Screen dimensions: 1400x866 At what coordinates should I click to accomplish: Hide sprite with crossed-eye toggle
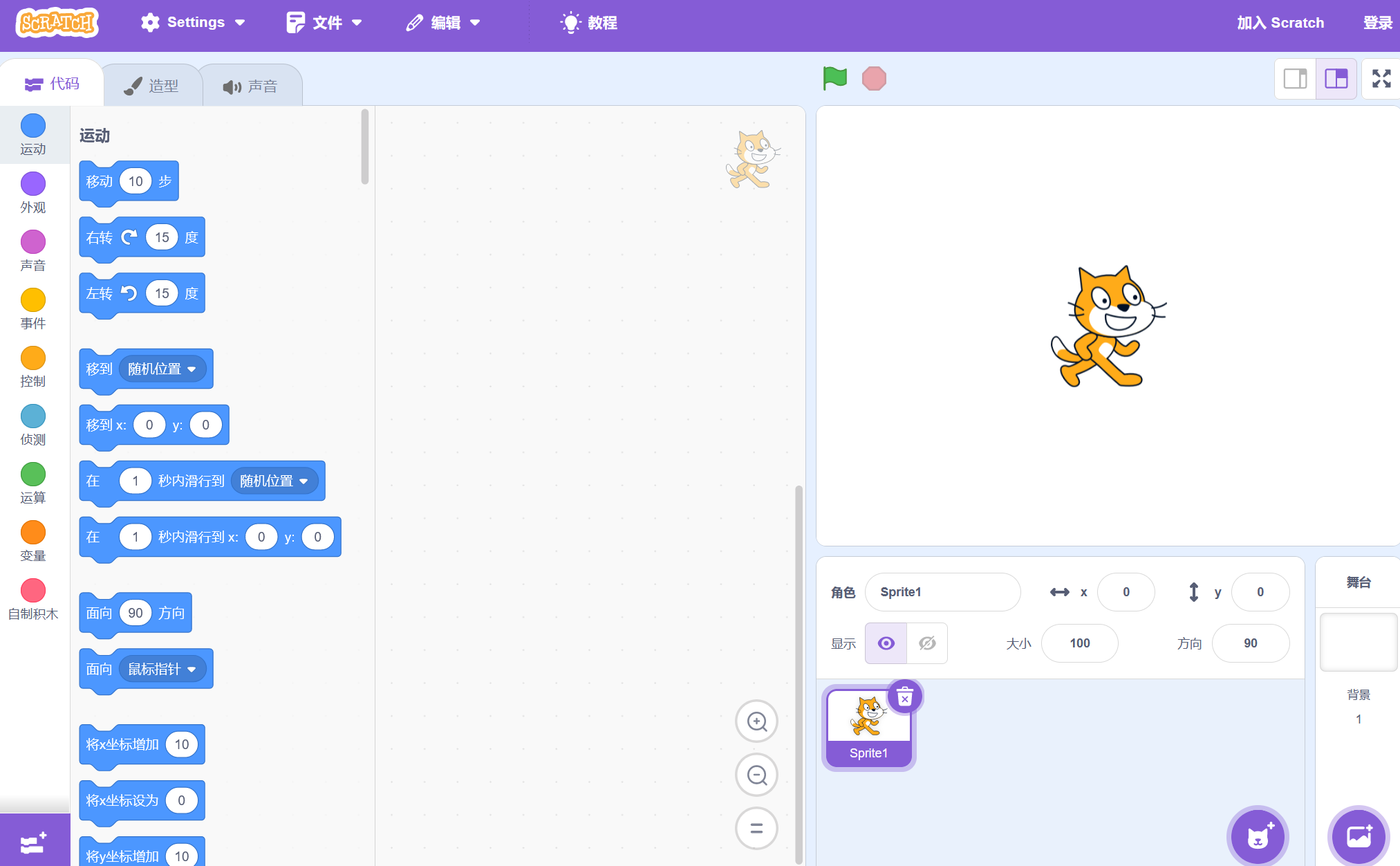click(x=927, y=643)
